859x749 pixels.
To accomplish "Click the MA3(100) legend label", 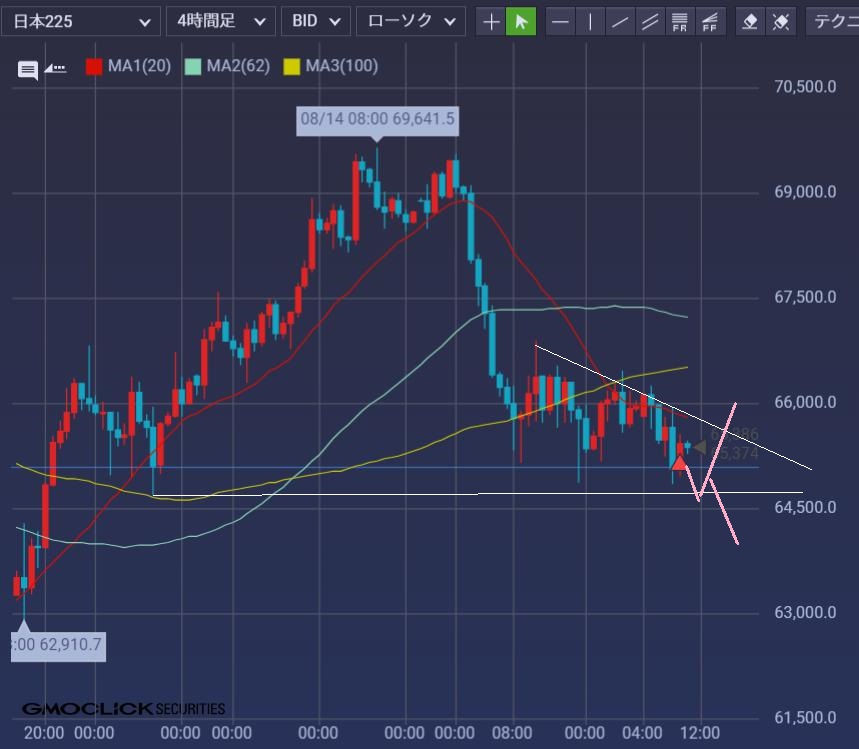I will click(342, 66).
